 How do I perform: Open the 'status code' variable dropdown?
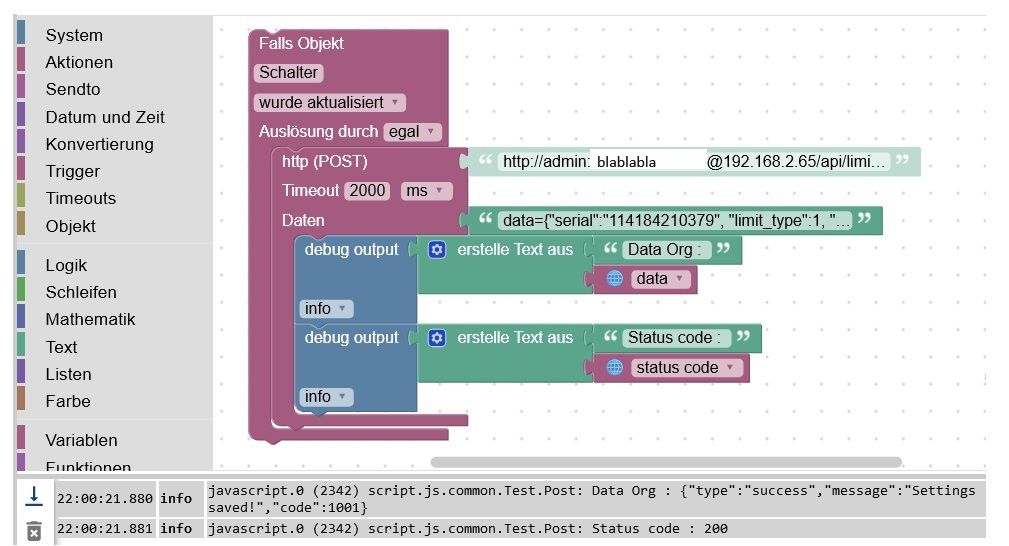click(x=685, y=368)
